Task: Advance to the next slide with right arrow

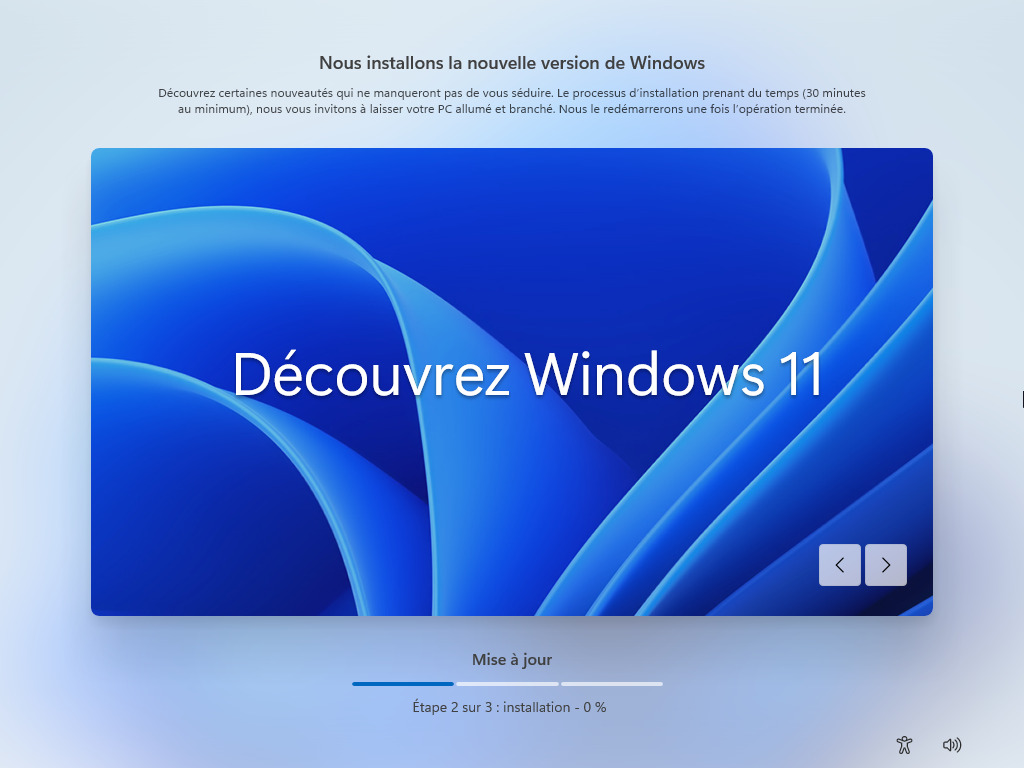Action: pyautogui.click(x=886, y=565)
